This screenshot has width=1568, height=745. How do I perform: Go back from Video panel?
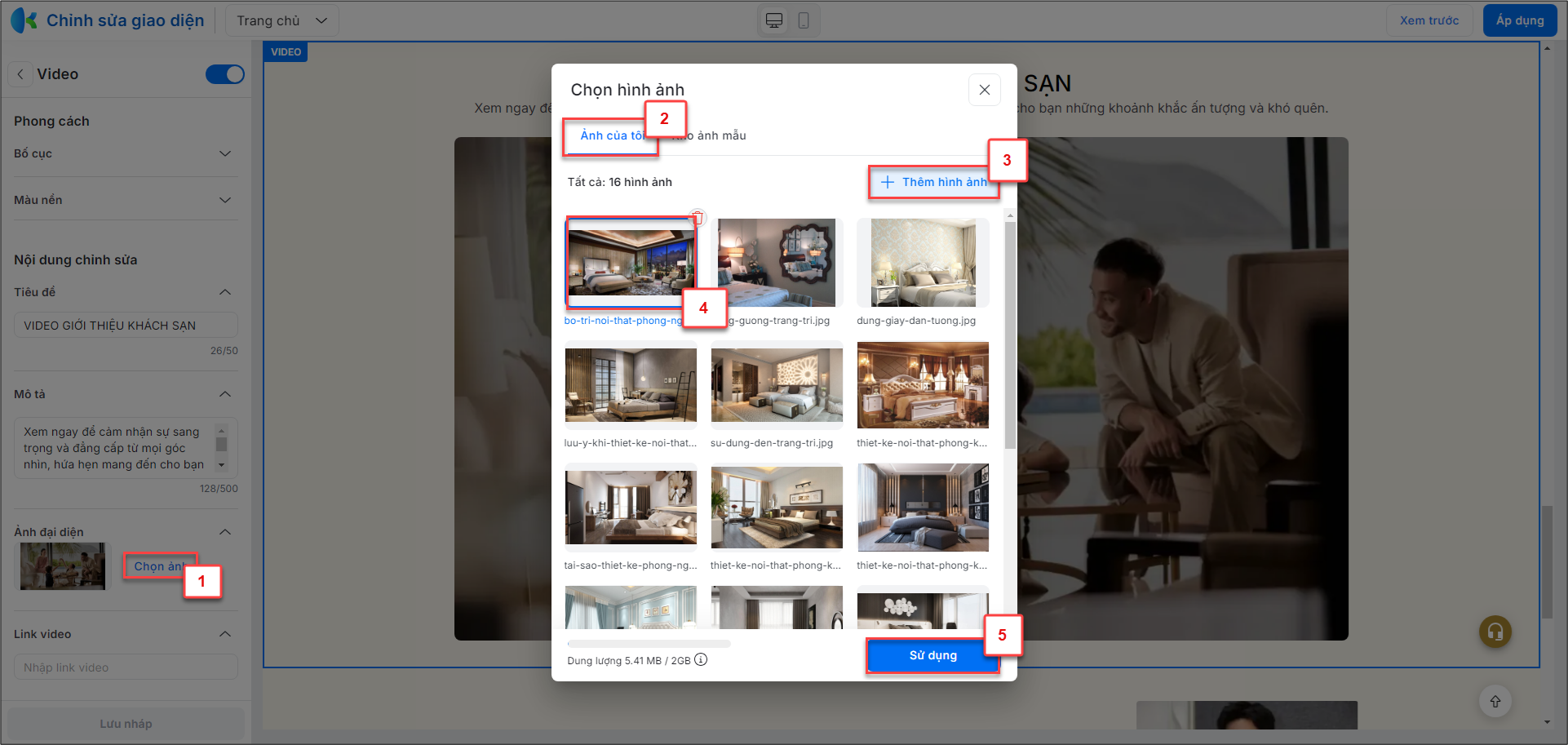click(x=20, y=74)
